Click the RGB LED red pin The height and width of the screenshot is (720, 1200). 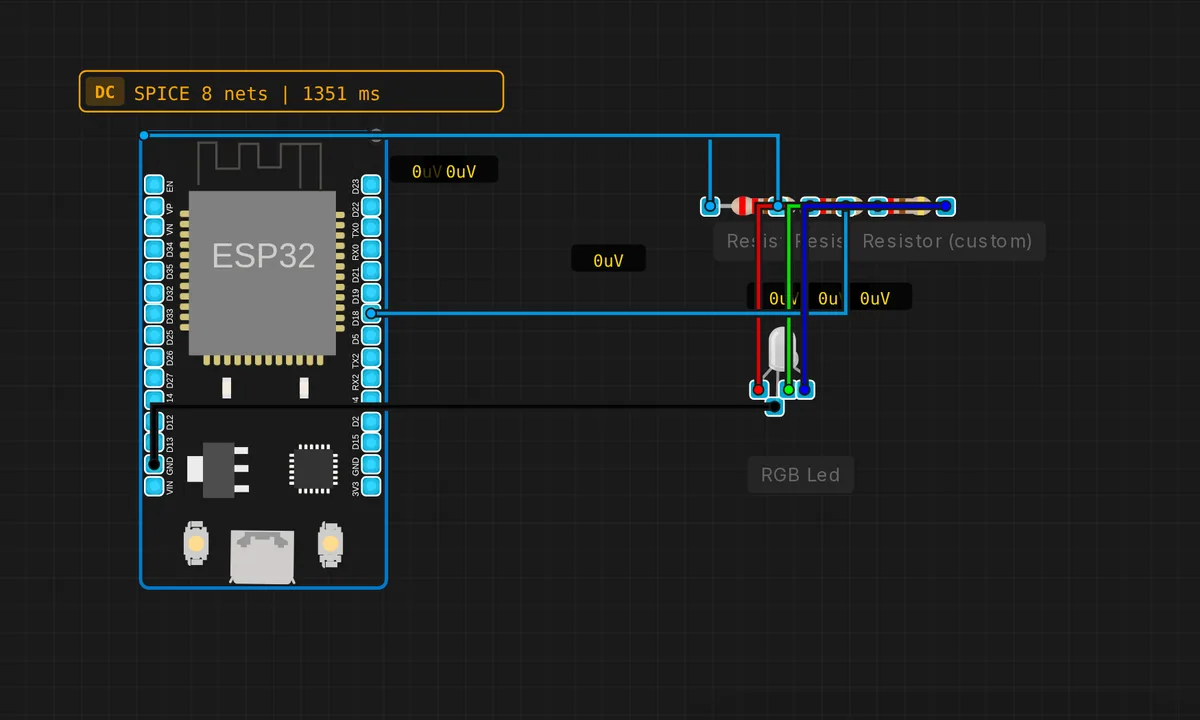[759, 389]
